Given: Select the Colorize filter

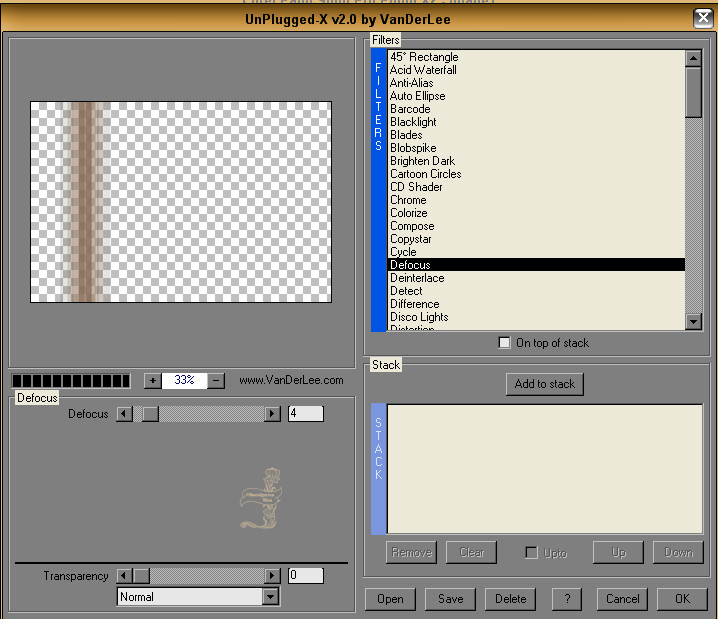Looking at the screenshot, I should (536, 213).
